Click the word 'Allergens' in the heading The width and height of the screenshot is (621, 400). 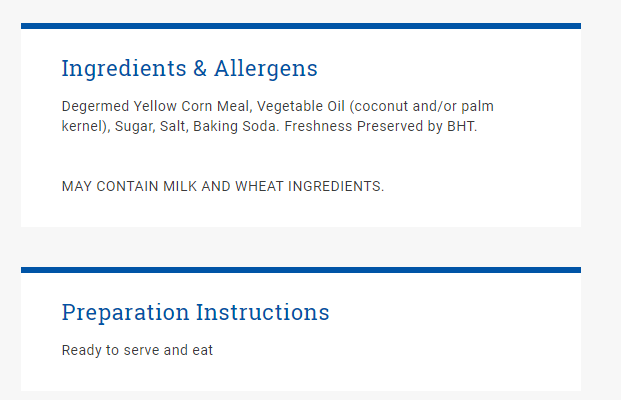(x=266, y=69)
